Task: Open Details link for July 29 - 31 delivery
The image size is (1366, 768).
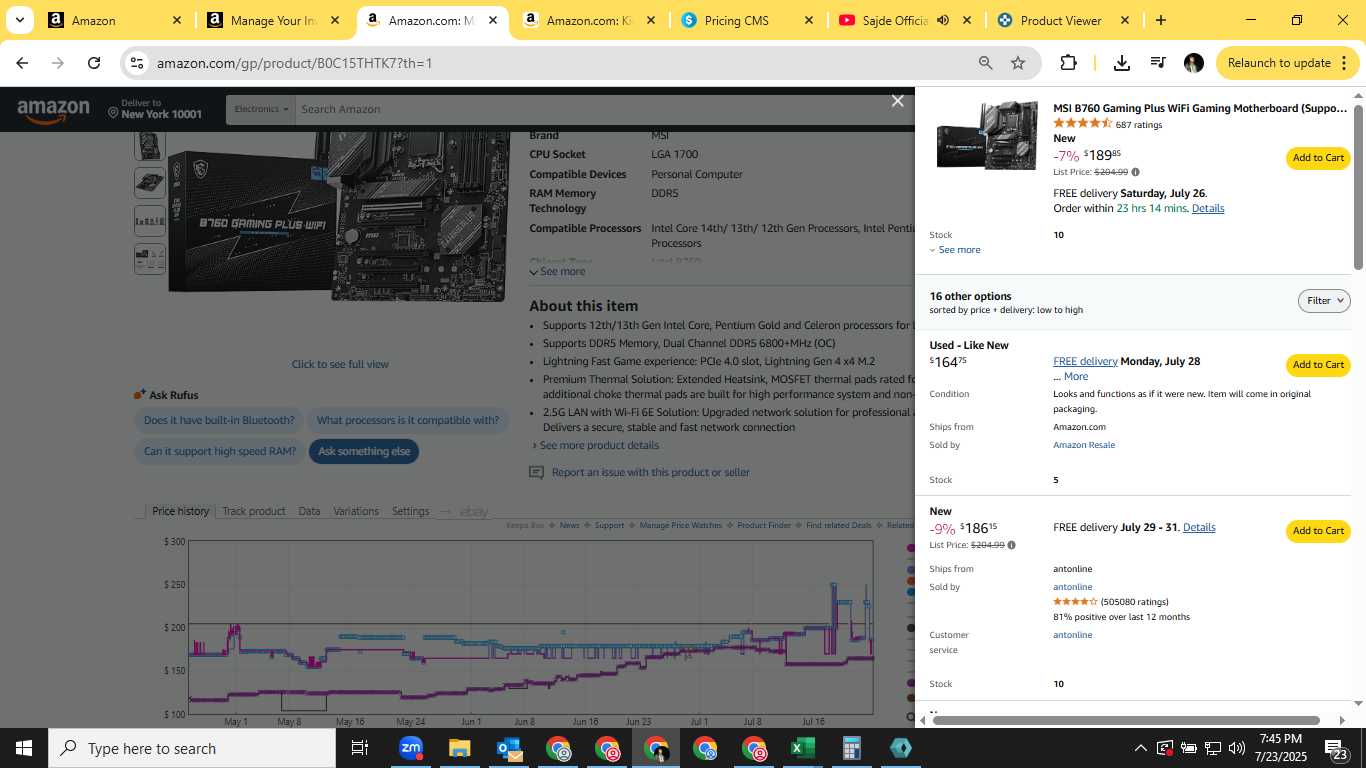Action: (1199, 527)
